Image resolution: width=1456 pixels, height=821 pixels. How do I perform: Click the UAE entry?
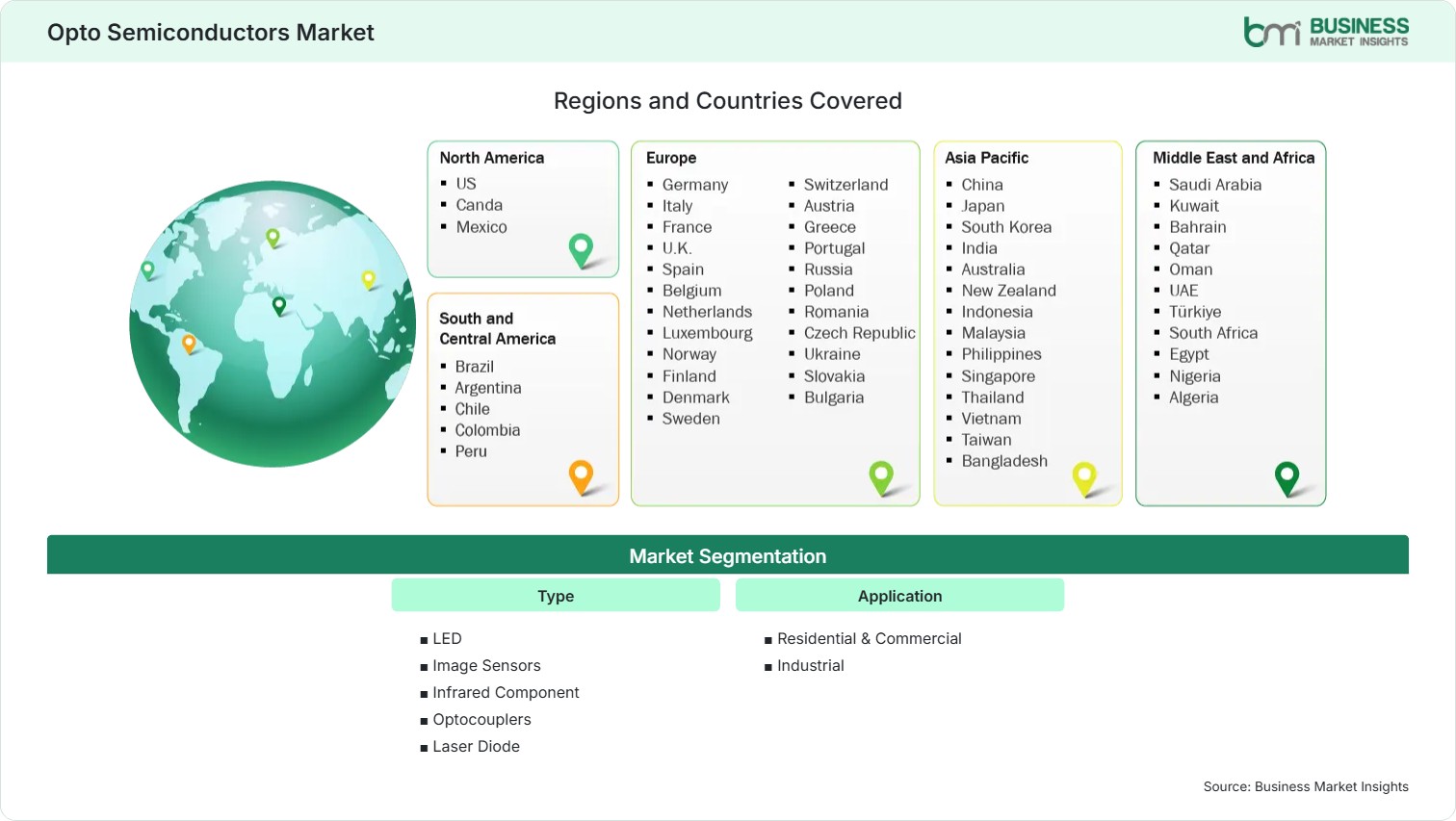(1183, 291)
